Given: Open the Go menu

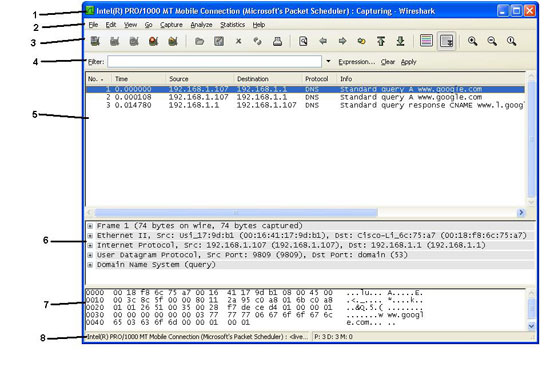Looking at the screenshot, I should (x=148, y=25).
